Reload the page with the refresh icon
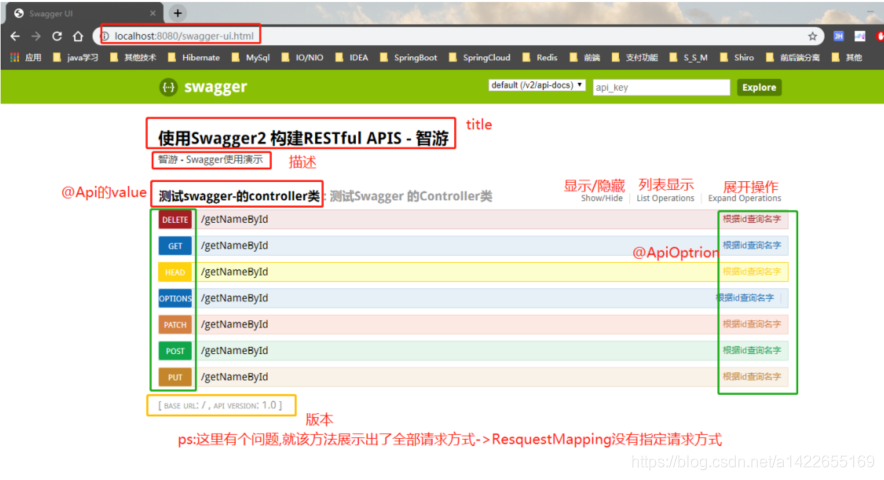 pos(57,36)
